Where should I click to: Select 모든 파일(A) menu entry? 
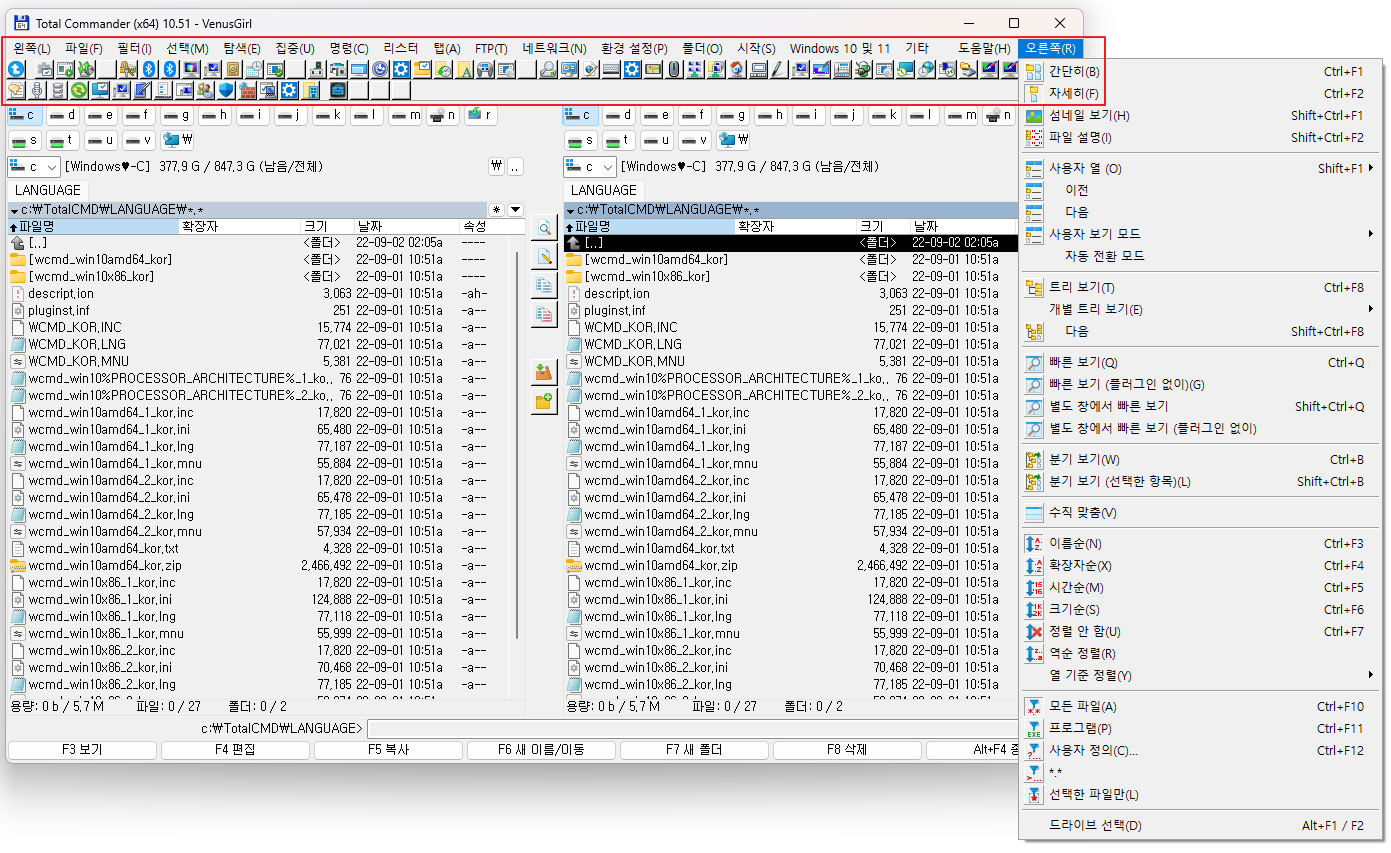1198,707
